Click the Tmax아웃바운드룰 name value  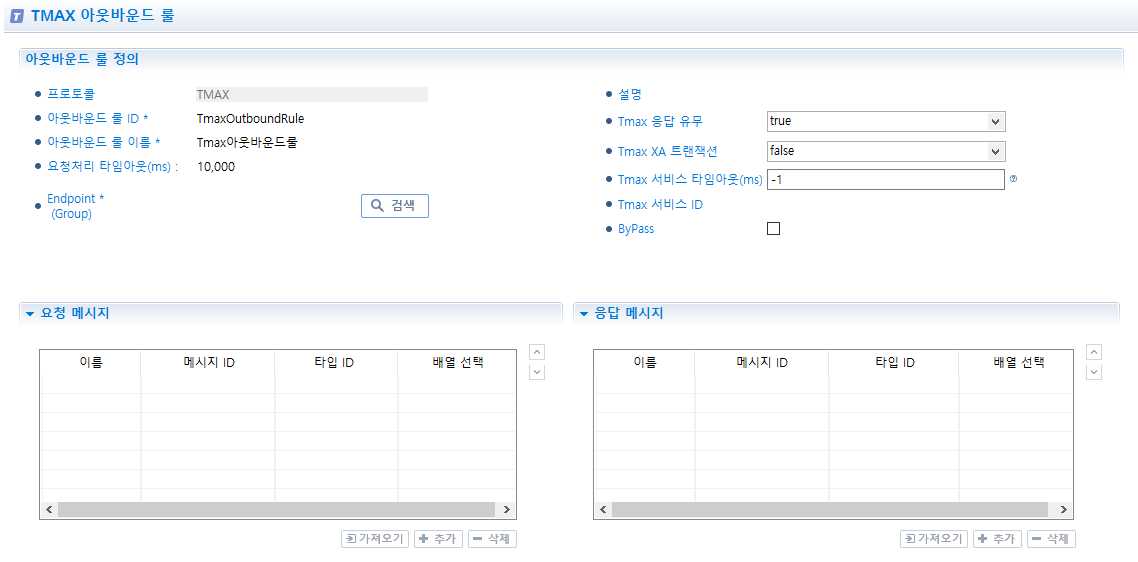click(247, 142)
